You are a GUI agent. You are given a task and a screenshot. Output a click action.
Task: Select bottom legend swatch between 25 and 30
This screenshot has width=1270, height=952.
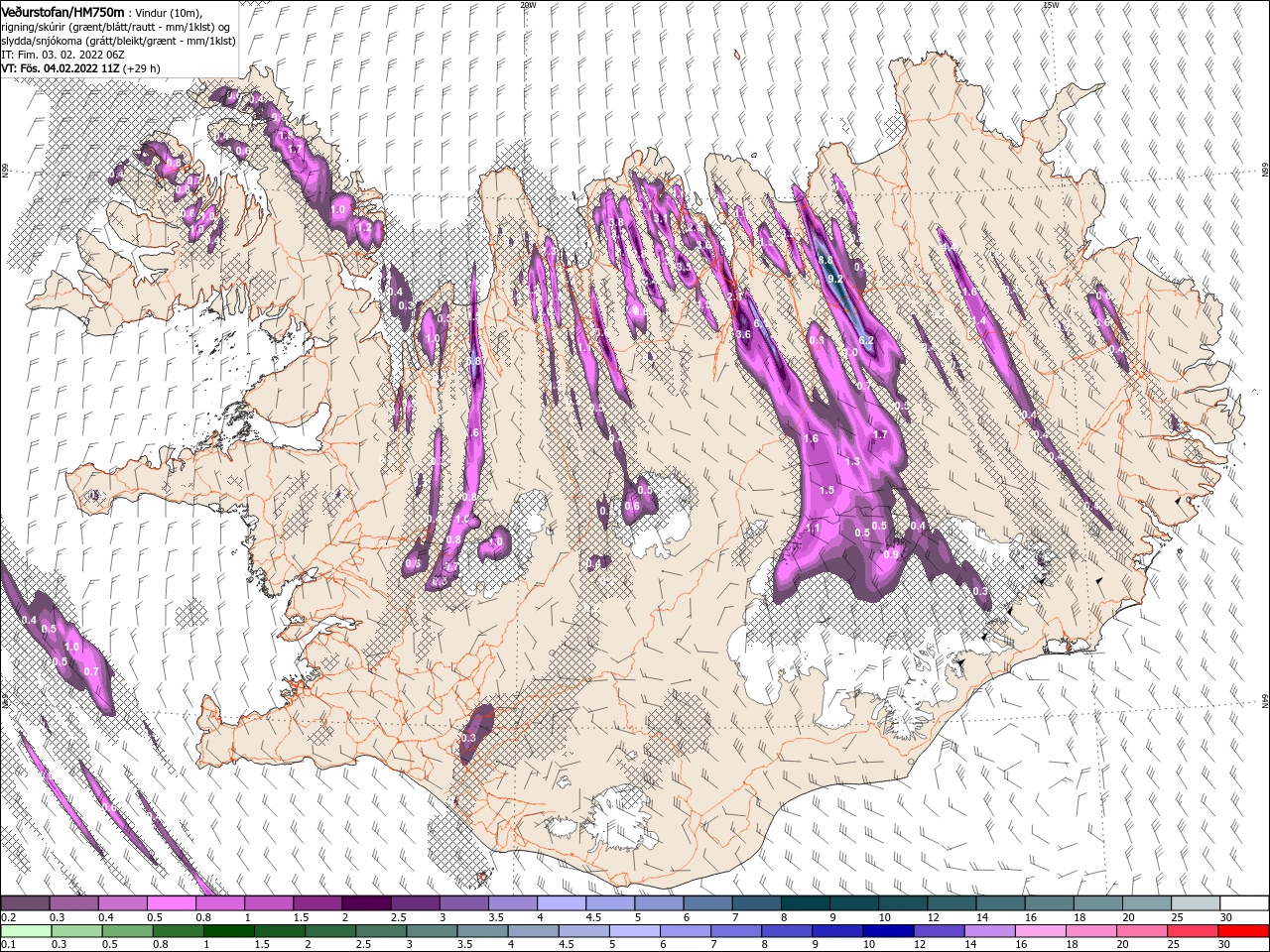pyautogui.click(x=1191, y=931)
